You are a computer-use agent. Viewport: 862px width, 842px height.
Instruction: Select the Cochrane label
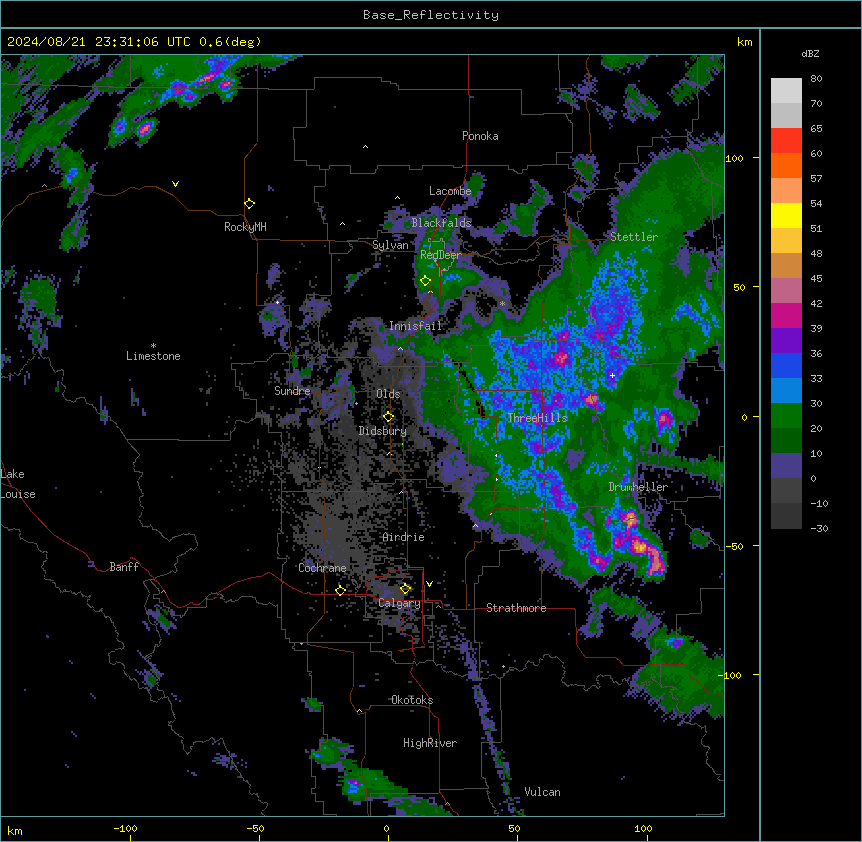pos(322,568)
